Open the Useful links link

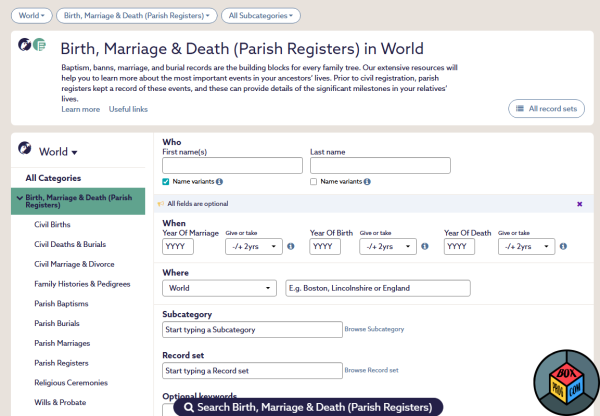point(128,109)
